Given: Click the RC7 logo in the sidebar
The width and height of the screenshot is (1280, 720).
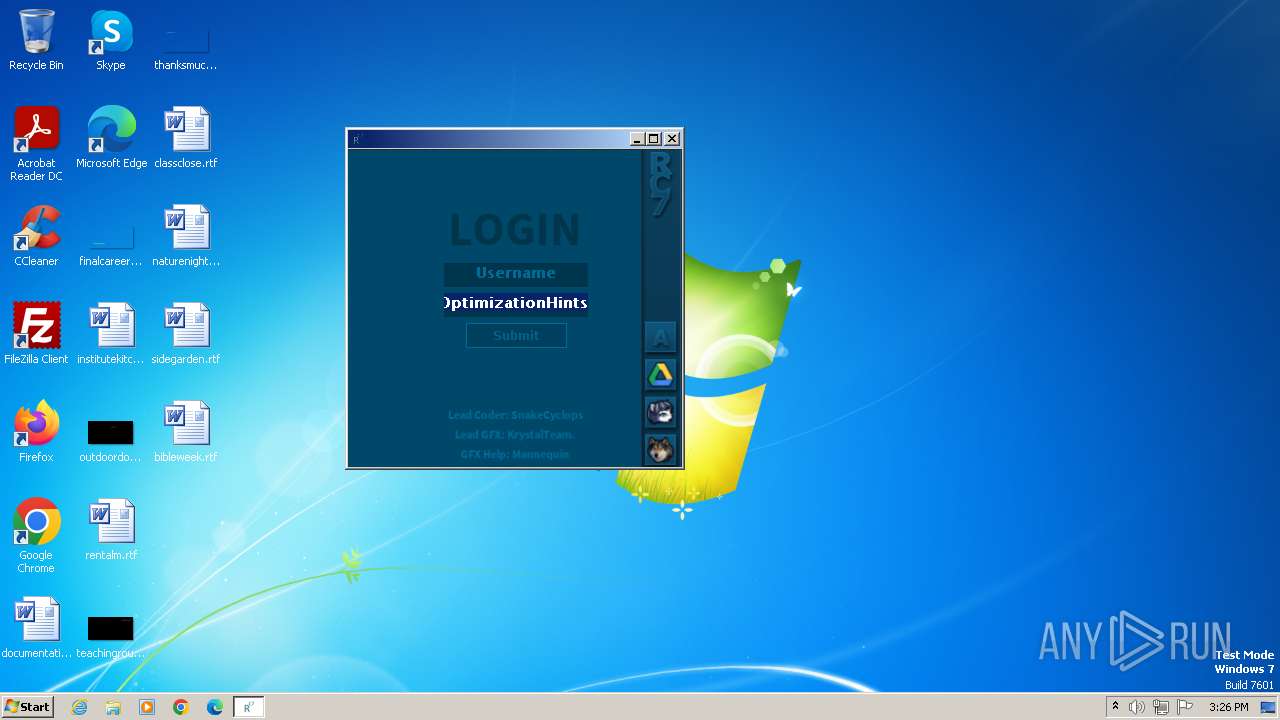Looking at the screenshot, I should click(661, 184).
